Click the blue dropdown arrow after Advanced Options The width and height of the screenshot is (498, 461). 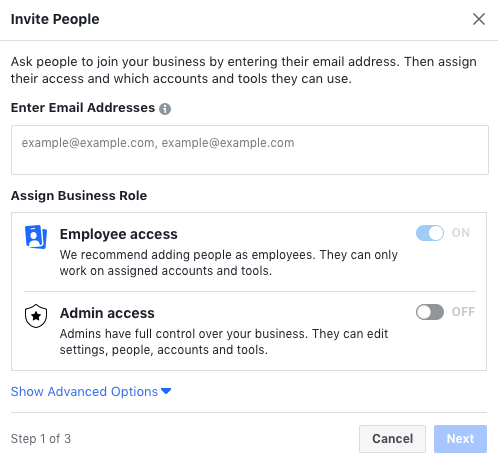pyautogui.click(x=166, y=391)
